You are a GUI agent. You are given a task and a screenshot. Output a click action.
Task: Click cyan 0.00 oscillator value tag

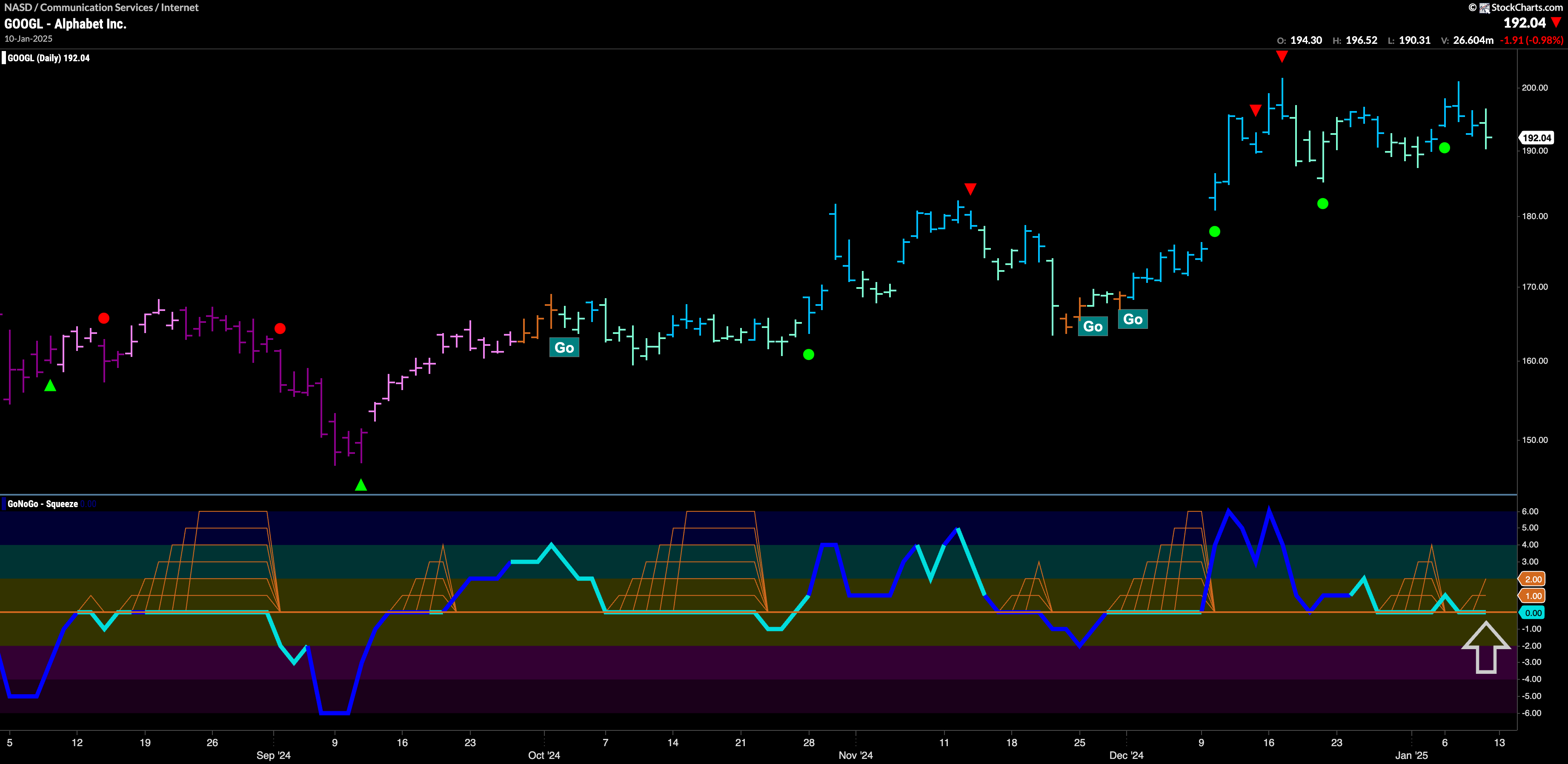pos(1533,613)
